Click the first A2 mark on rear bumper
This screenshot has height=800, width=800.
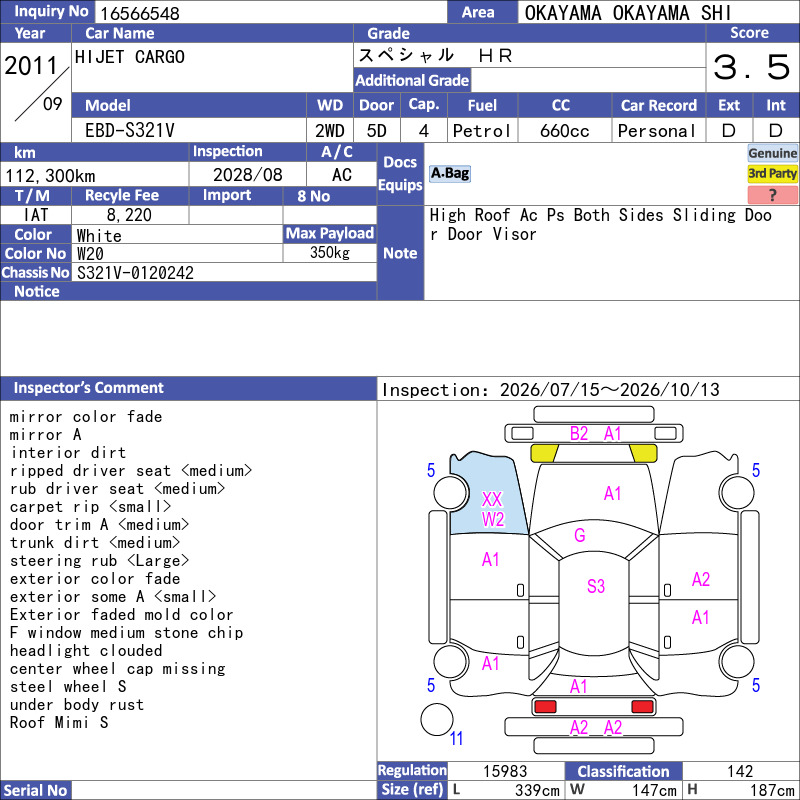point(579,728)
